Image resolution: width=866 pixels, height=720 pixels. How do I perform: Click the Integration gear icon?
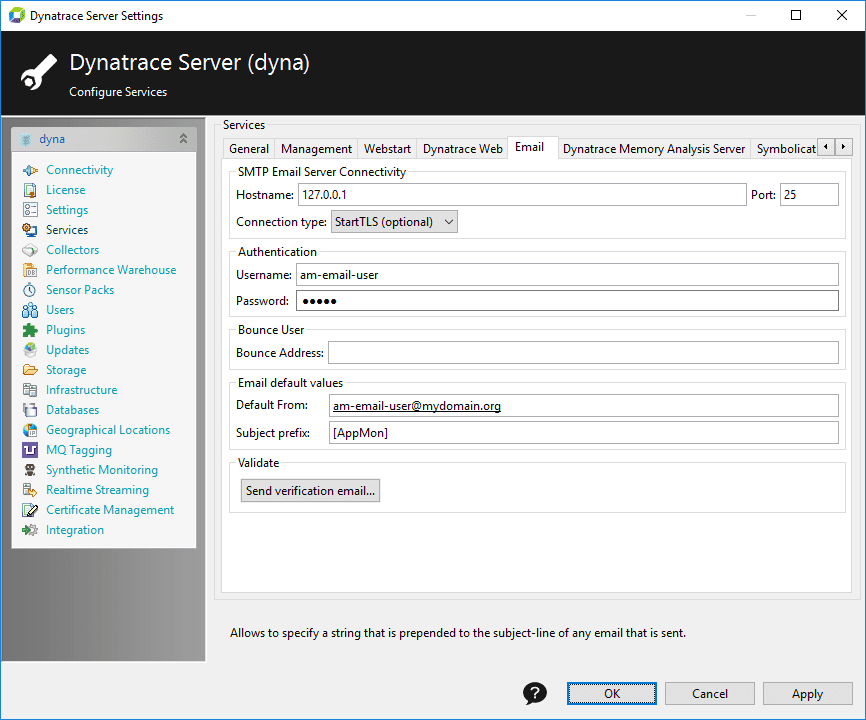[x=30, y=530]
